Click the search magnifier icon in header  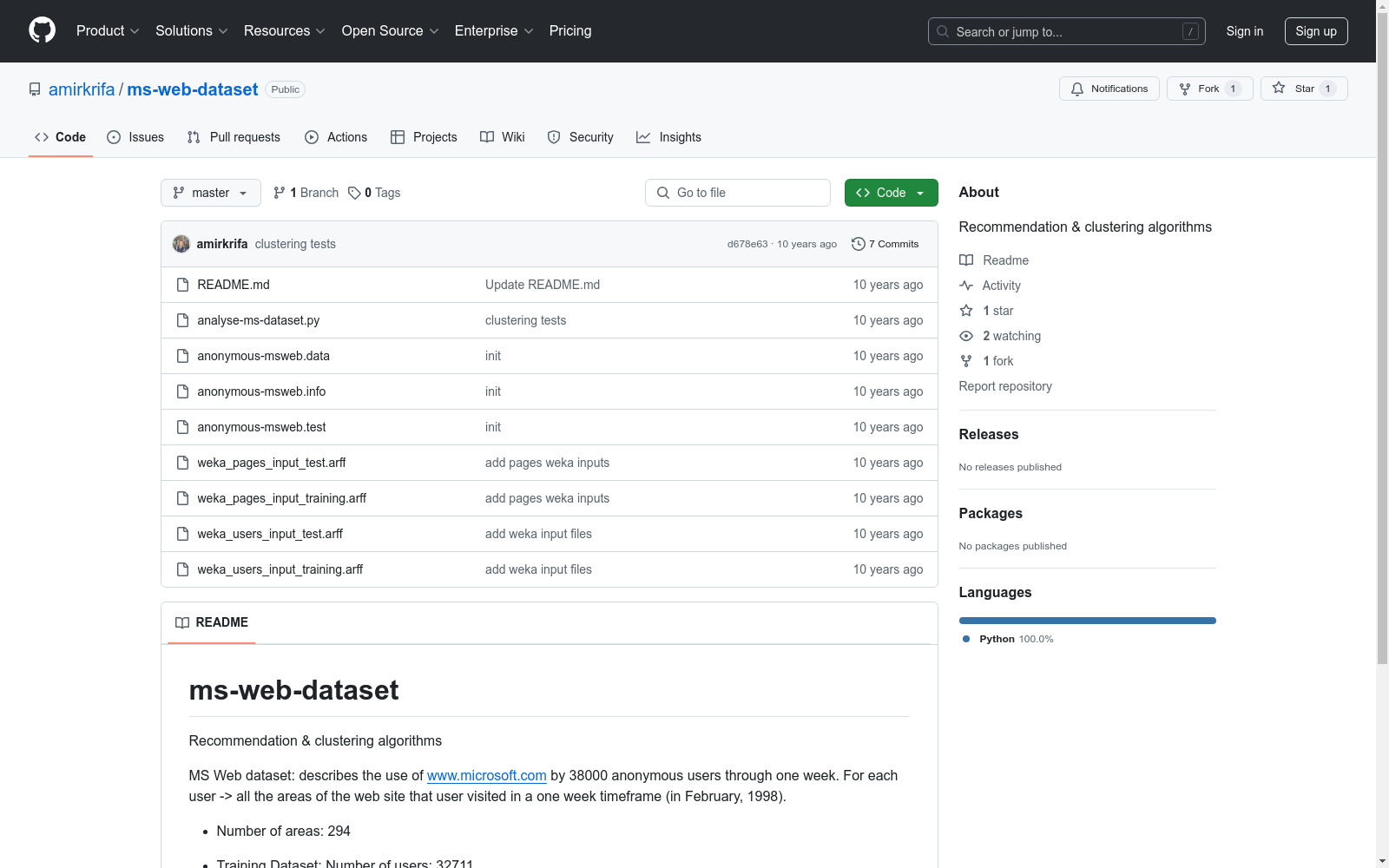943,31
